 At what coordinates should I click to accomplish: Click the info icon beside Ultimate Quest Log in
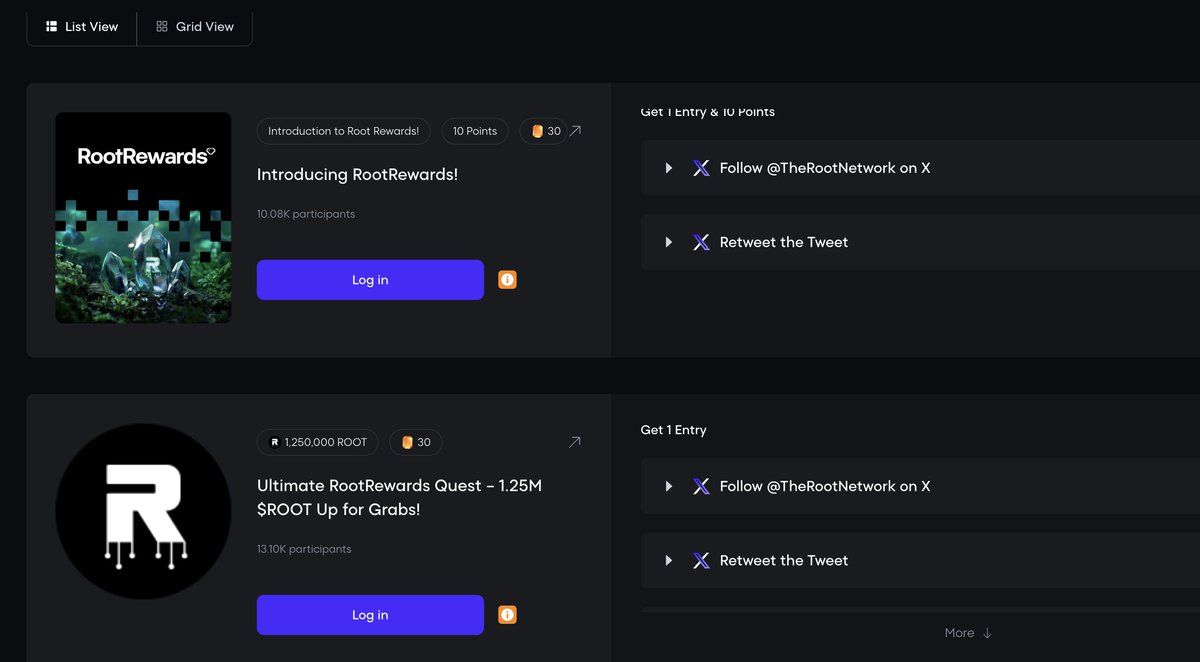click(x=508, y=615)
